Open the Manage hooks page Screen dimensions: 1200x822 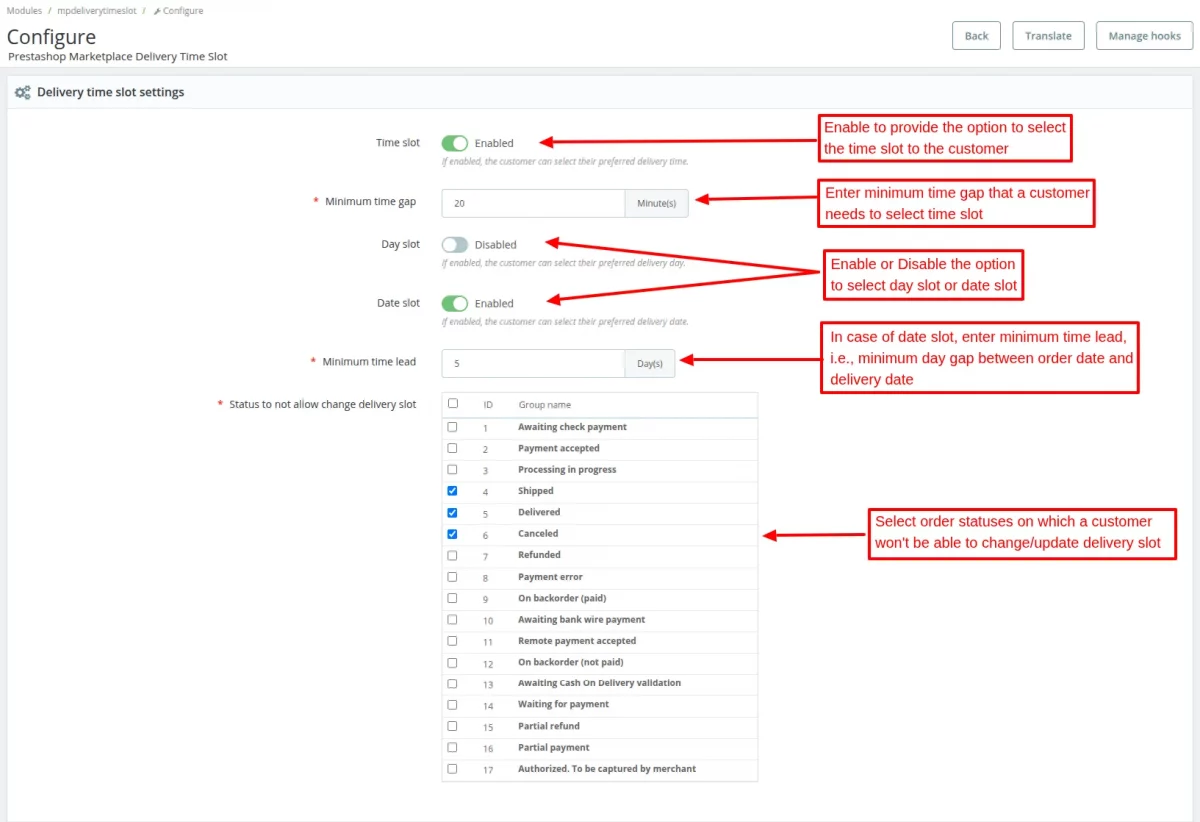pos(1144,35)
